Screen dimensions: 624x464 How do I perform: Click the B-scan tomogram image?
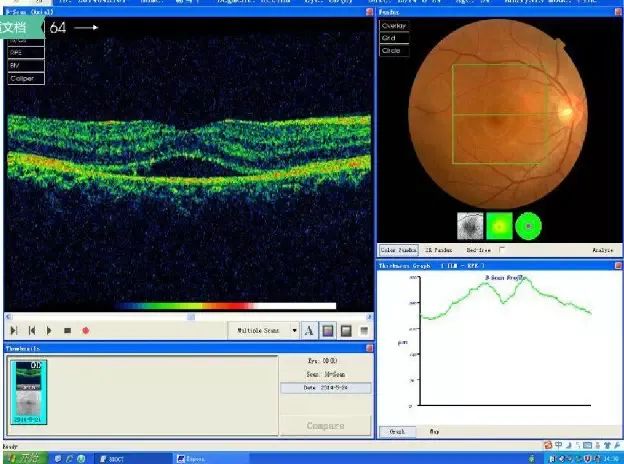tap(189, 164)
